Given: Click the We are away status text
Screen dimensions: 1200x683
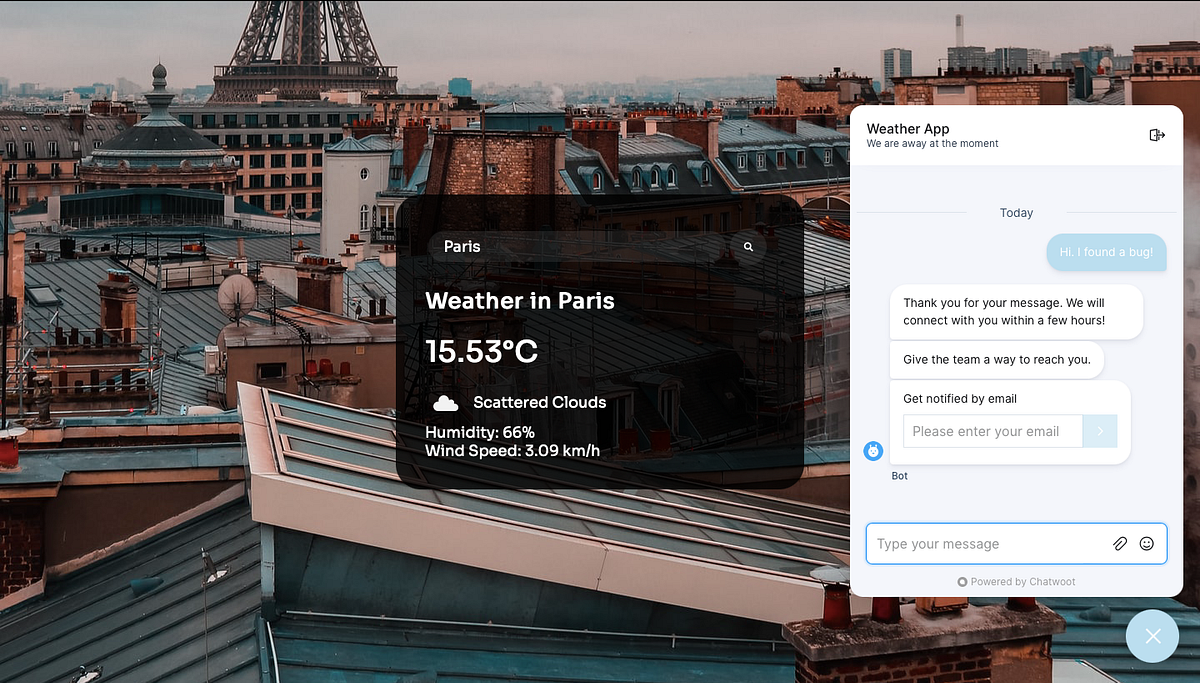Looking at the screenshot, I should 932,143.
